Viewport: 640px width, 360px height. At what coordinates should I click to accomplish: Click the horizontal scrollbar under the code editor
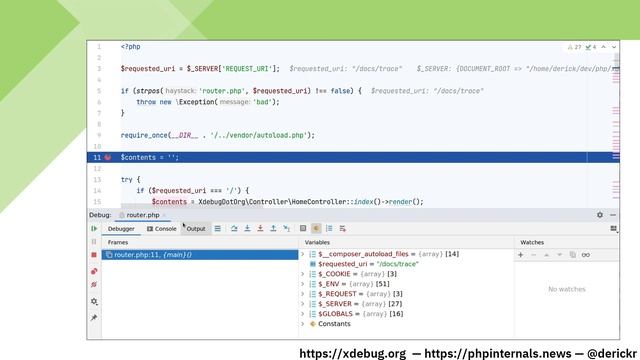tap(192, 206)
